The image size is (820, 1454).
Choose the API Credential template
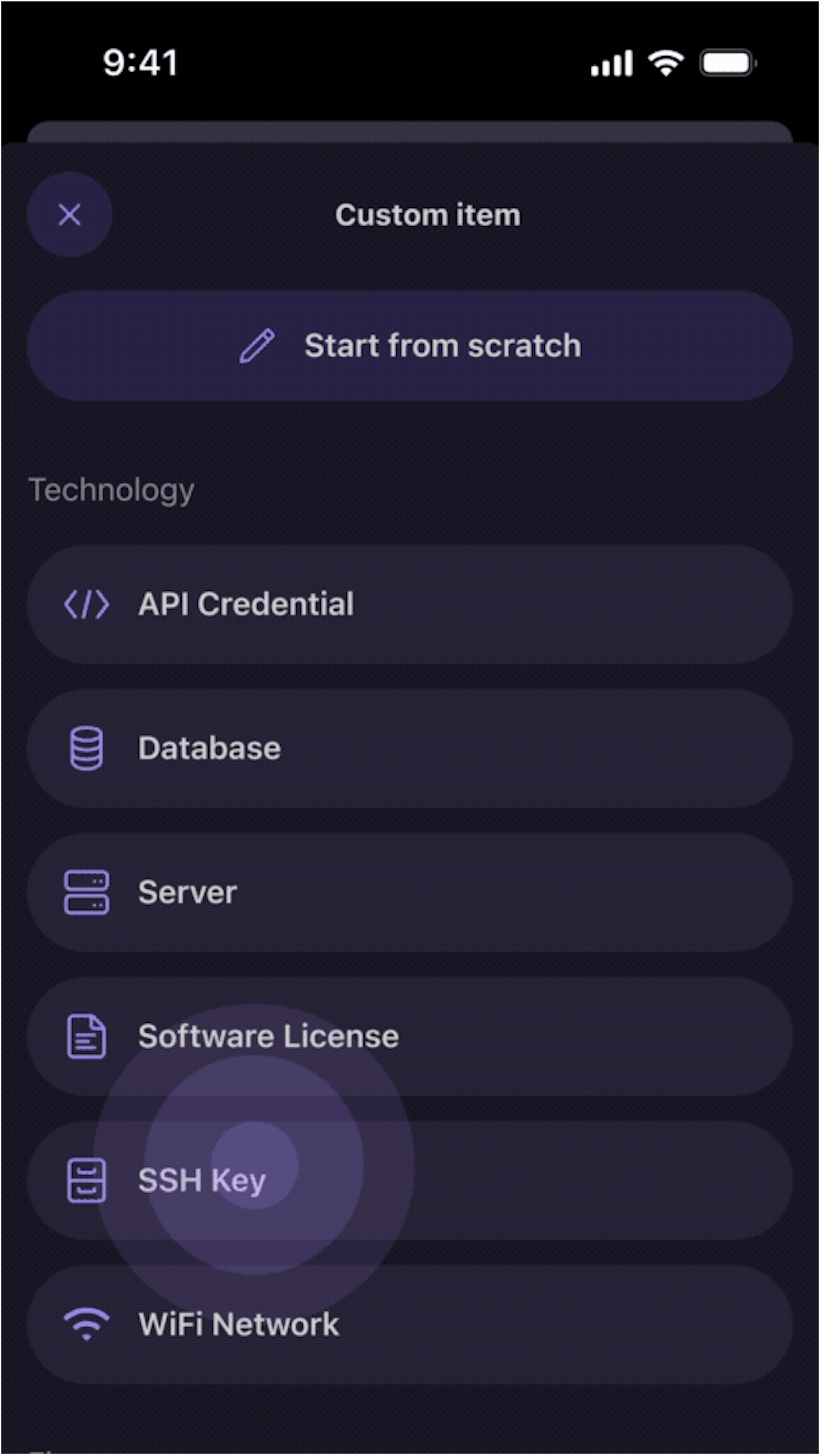410,604
